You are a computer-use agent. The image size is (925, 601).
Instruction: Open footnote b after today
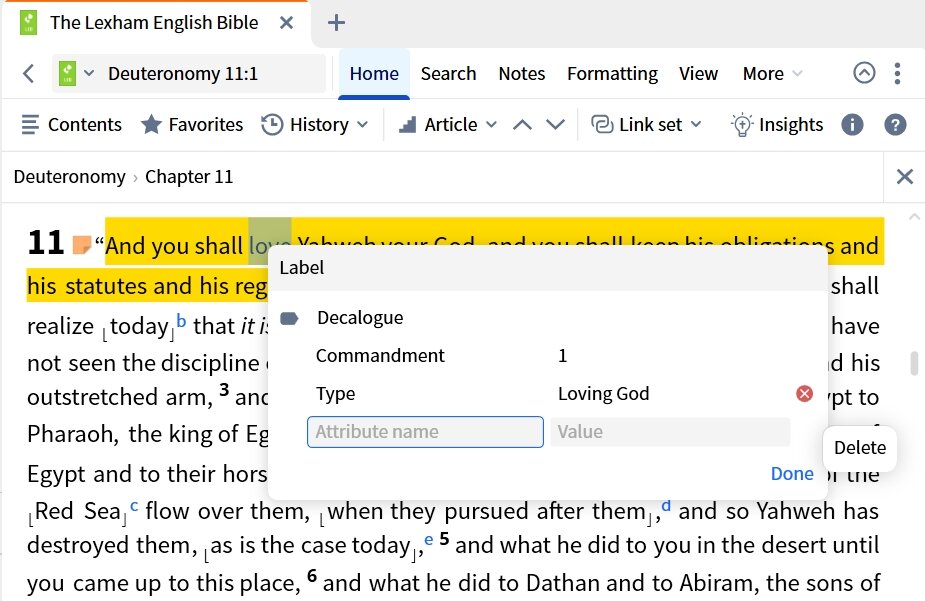click(181, 321)
